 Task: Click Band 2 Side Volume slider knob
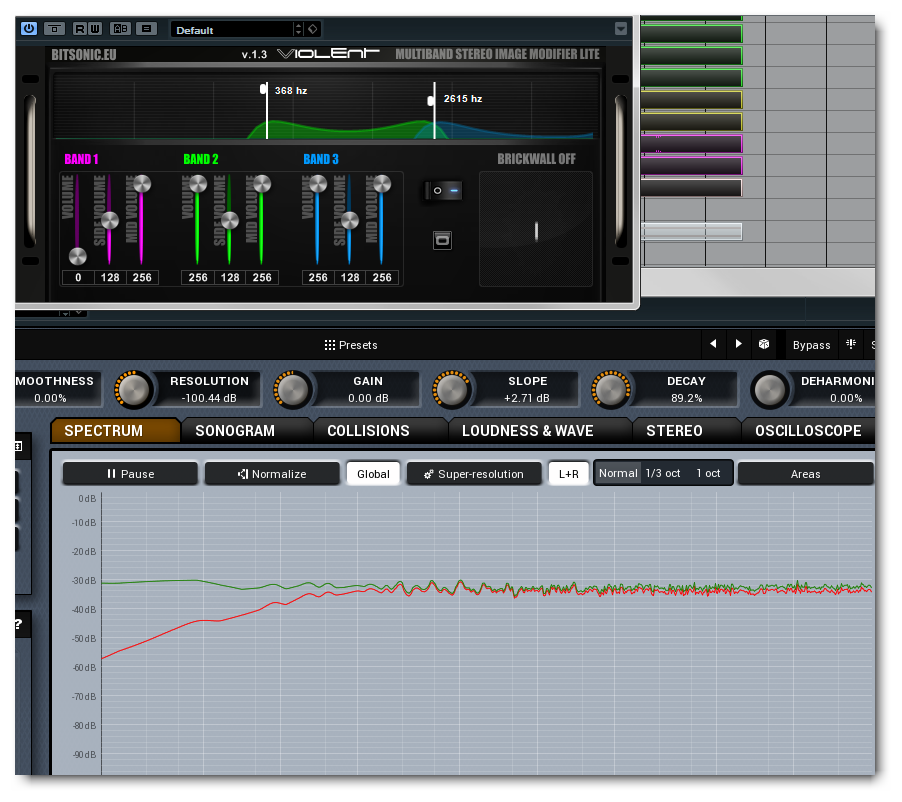tap(230, 220)
